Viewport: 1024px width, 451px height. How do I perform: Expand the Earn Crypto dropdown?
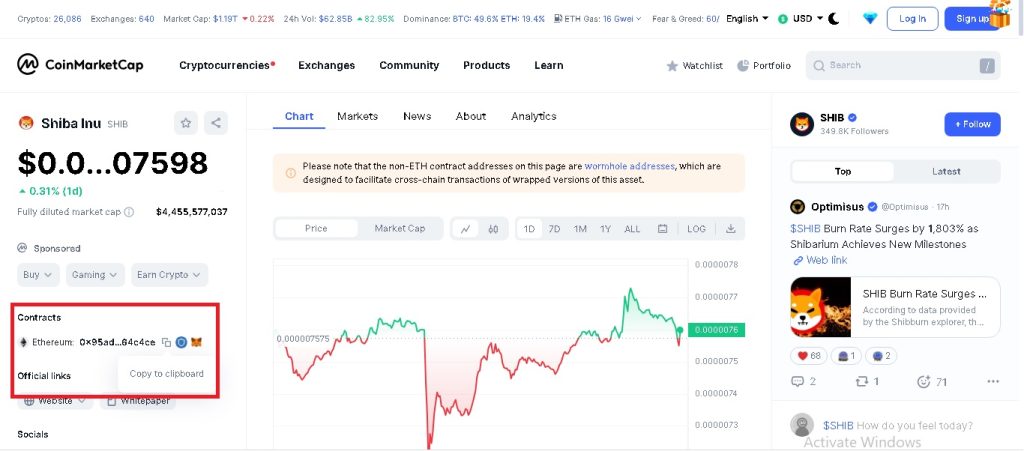(170, 275)
